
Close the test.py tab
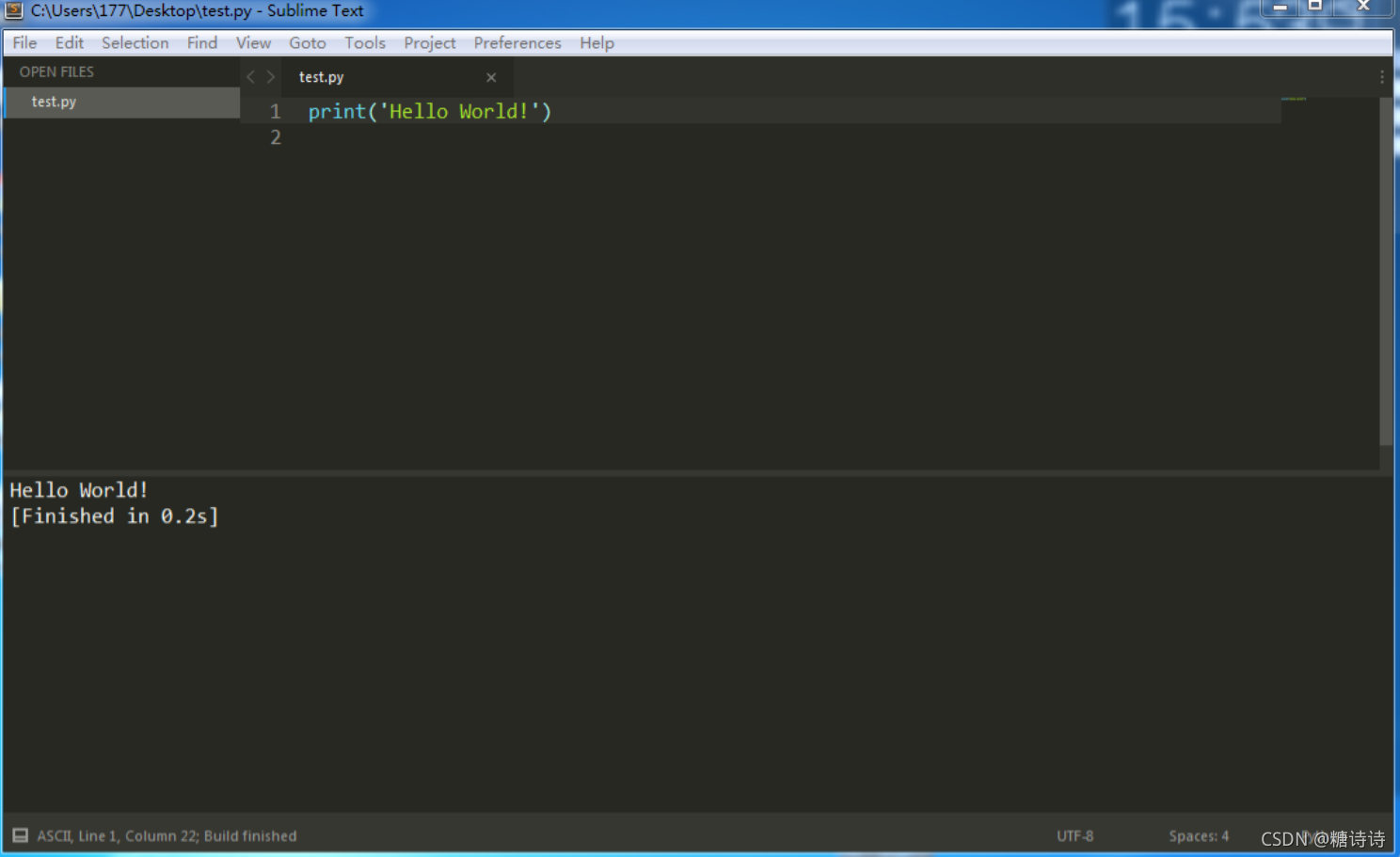pos(491,77)
